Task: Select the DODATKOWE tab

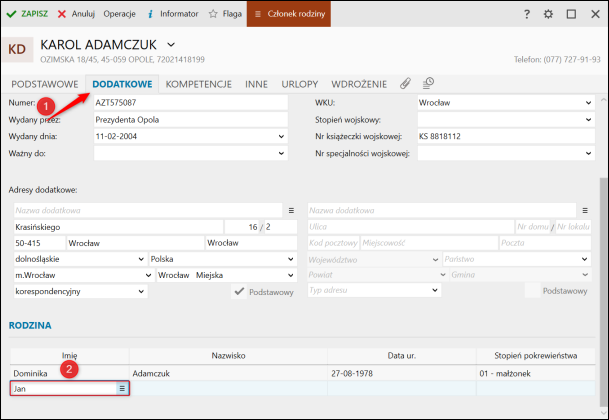Action: 122,84
